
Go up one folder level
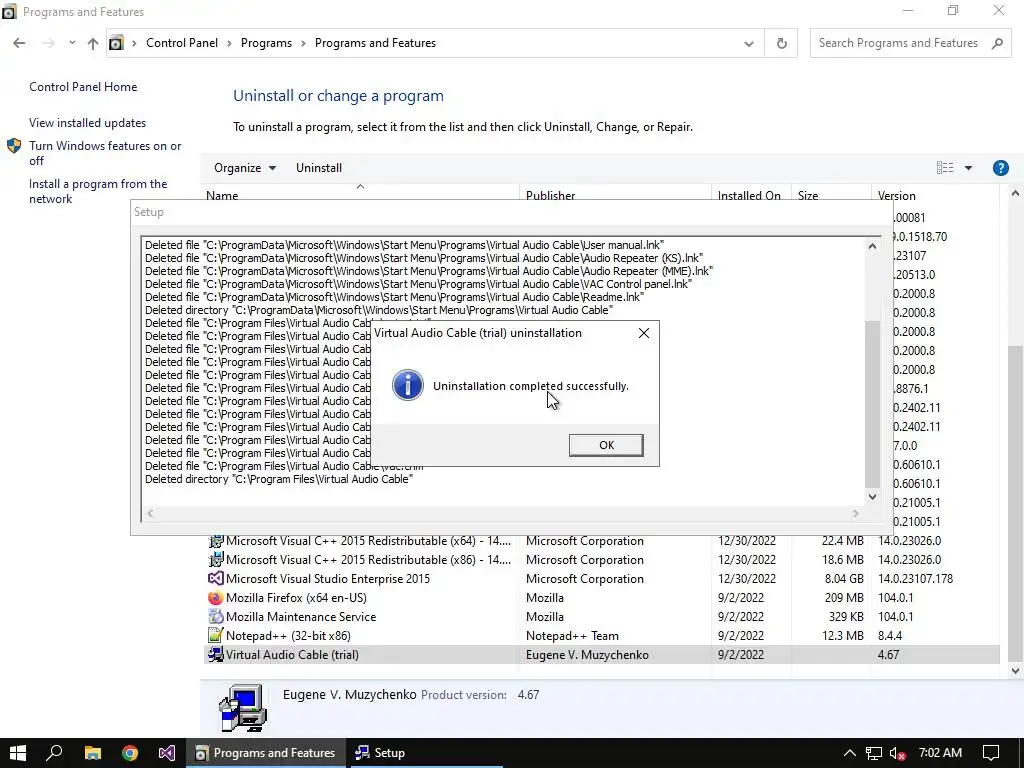coord(93,43)
